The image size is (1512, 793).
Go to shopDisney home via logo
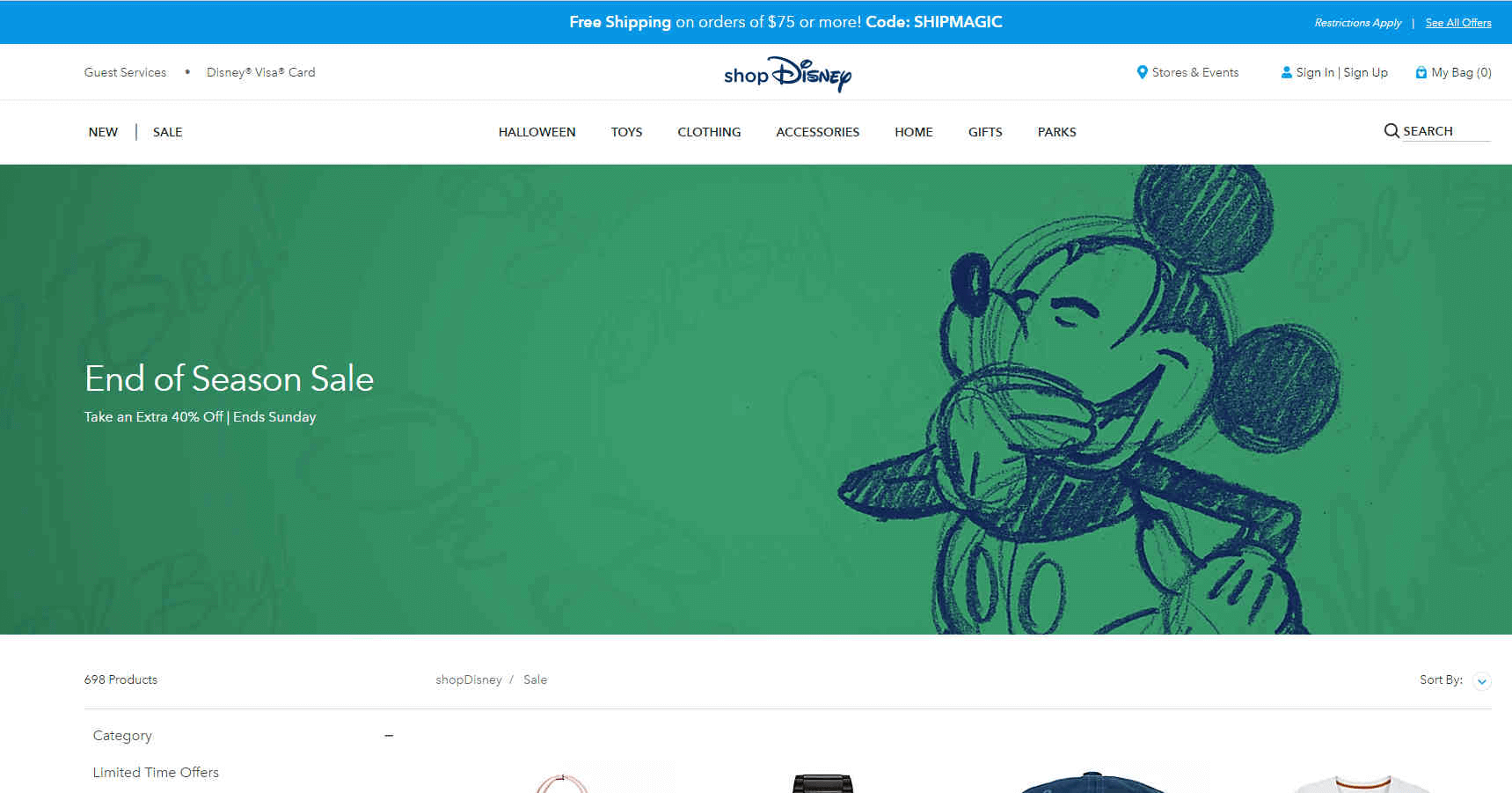click(x=787, y=74)
